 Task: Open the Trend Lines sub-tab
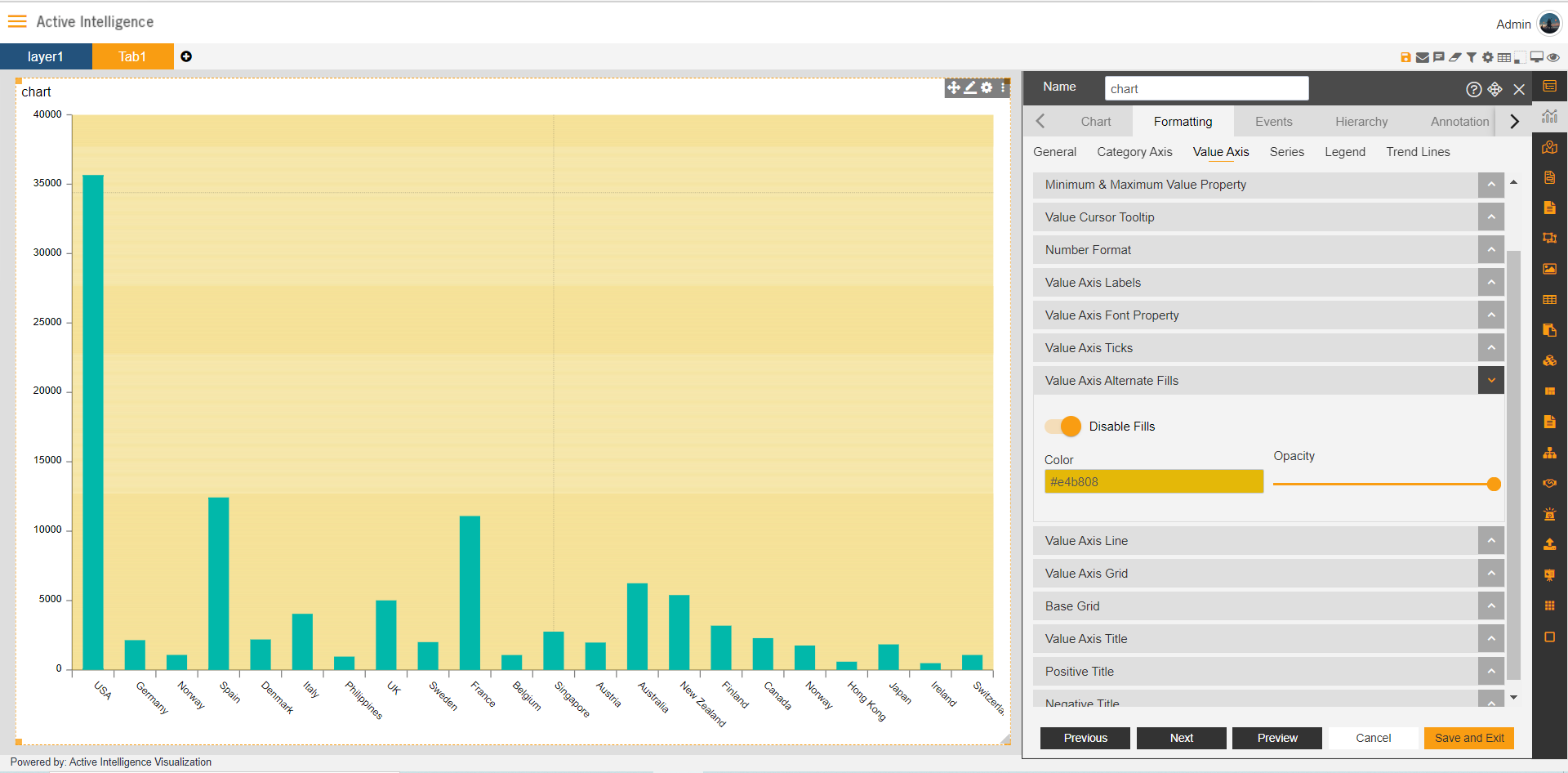tap(1418, 152)
